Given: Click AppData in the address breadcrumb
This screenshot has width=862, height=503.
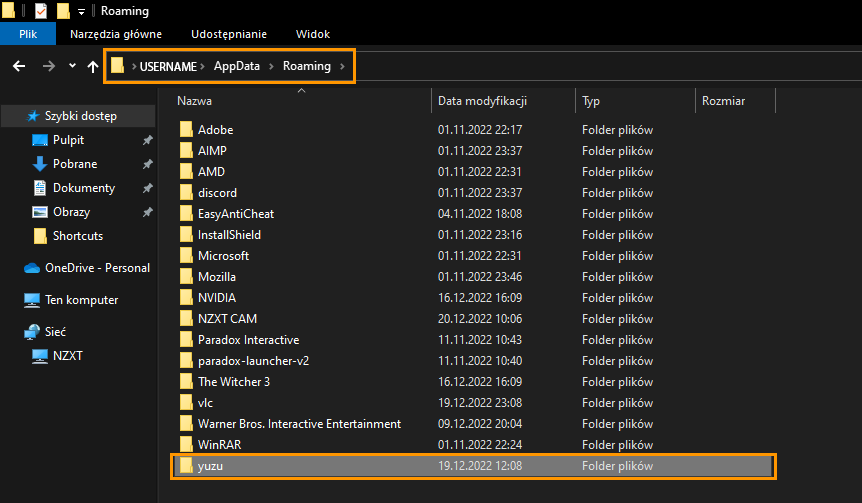Looking at the screenshot, I should 237,66.
